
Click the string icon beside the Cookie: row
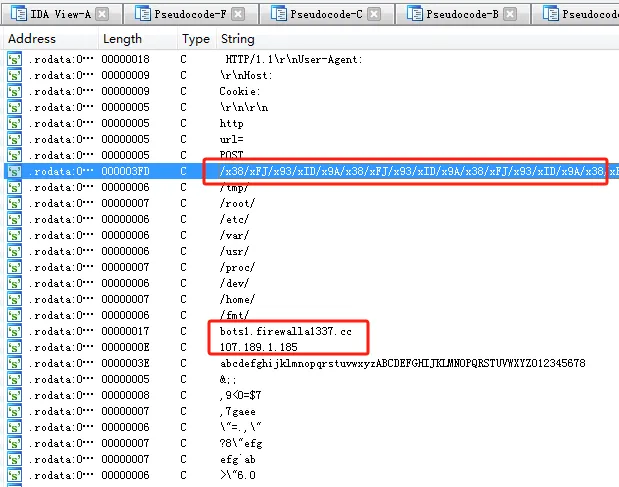(x=15, y=91)
